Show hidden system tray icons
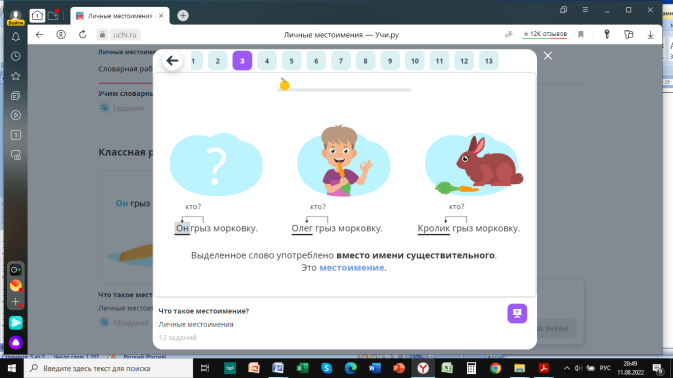 (x=567, y=368)
